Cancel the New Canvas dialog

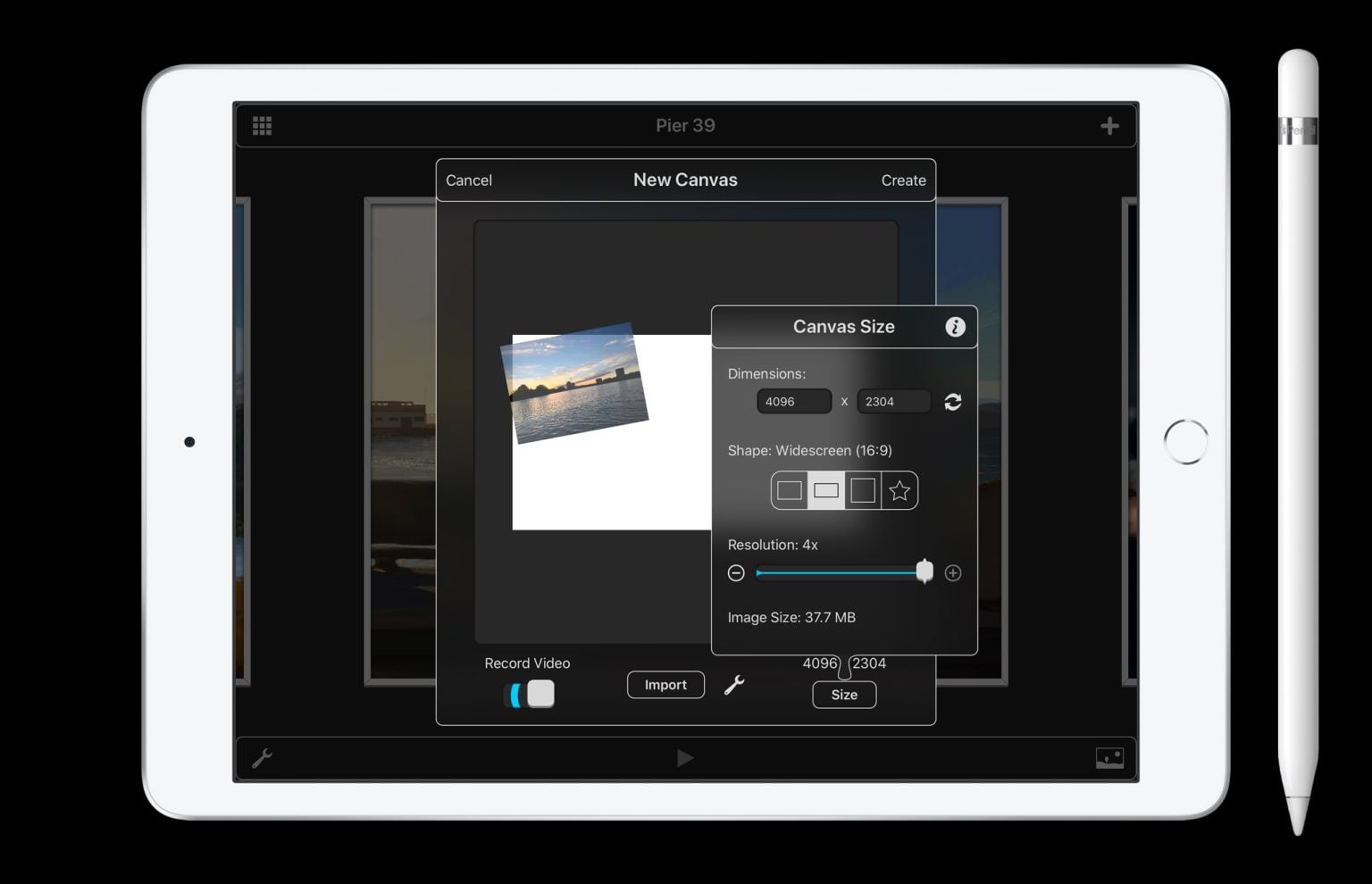[x=469, y=180]
